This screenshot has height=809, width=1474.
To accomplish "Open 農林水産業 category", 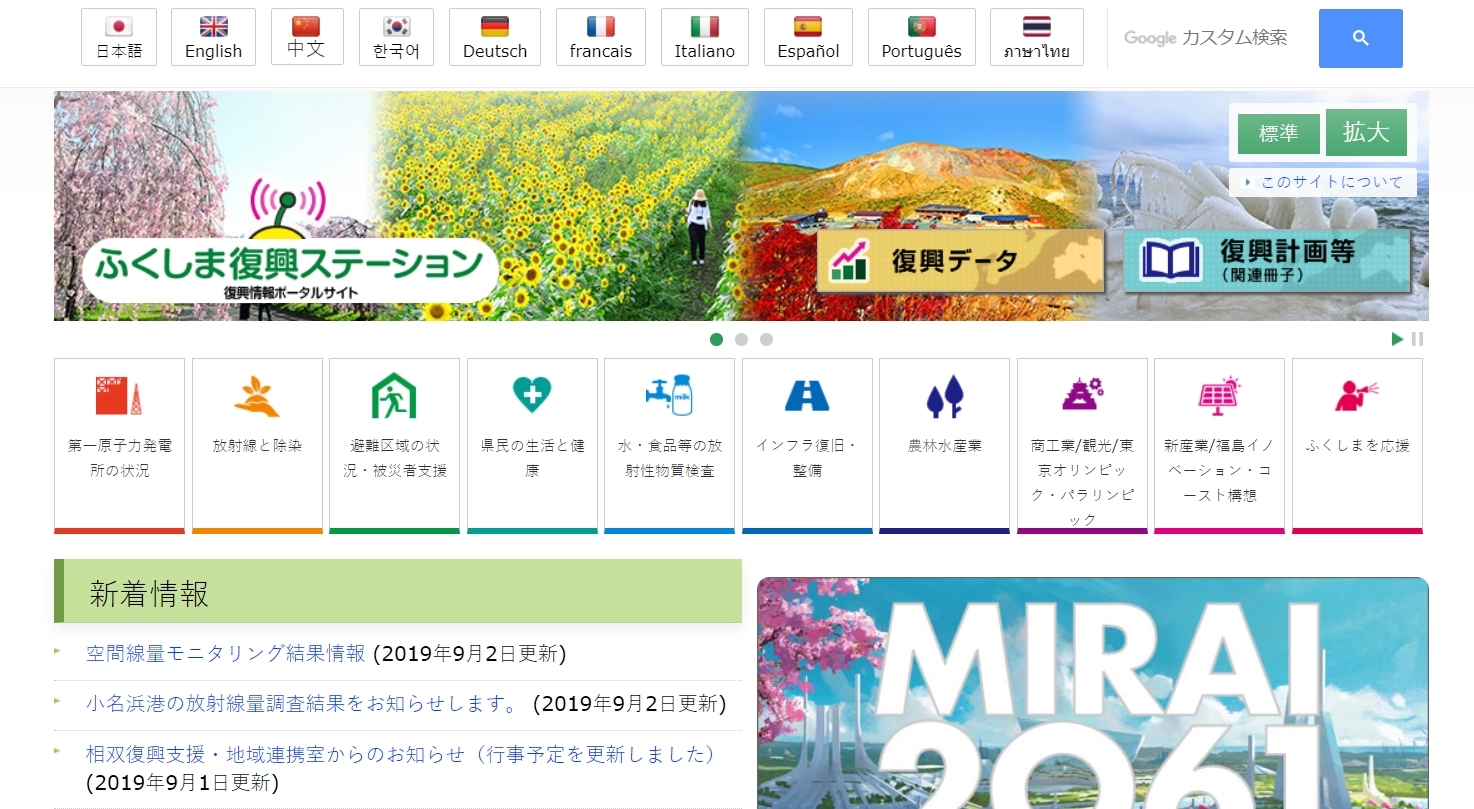I will 944,446.
